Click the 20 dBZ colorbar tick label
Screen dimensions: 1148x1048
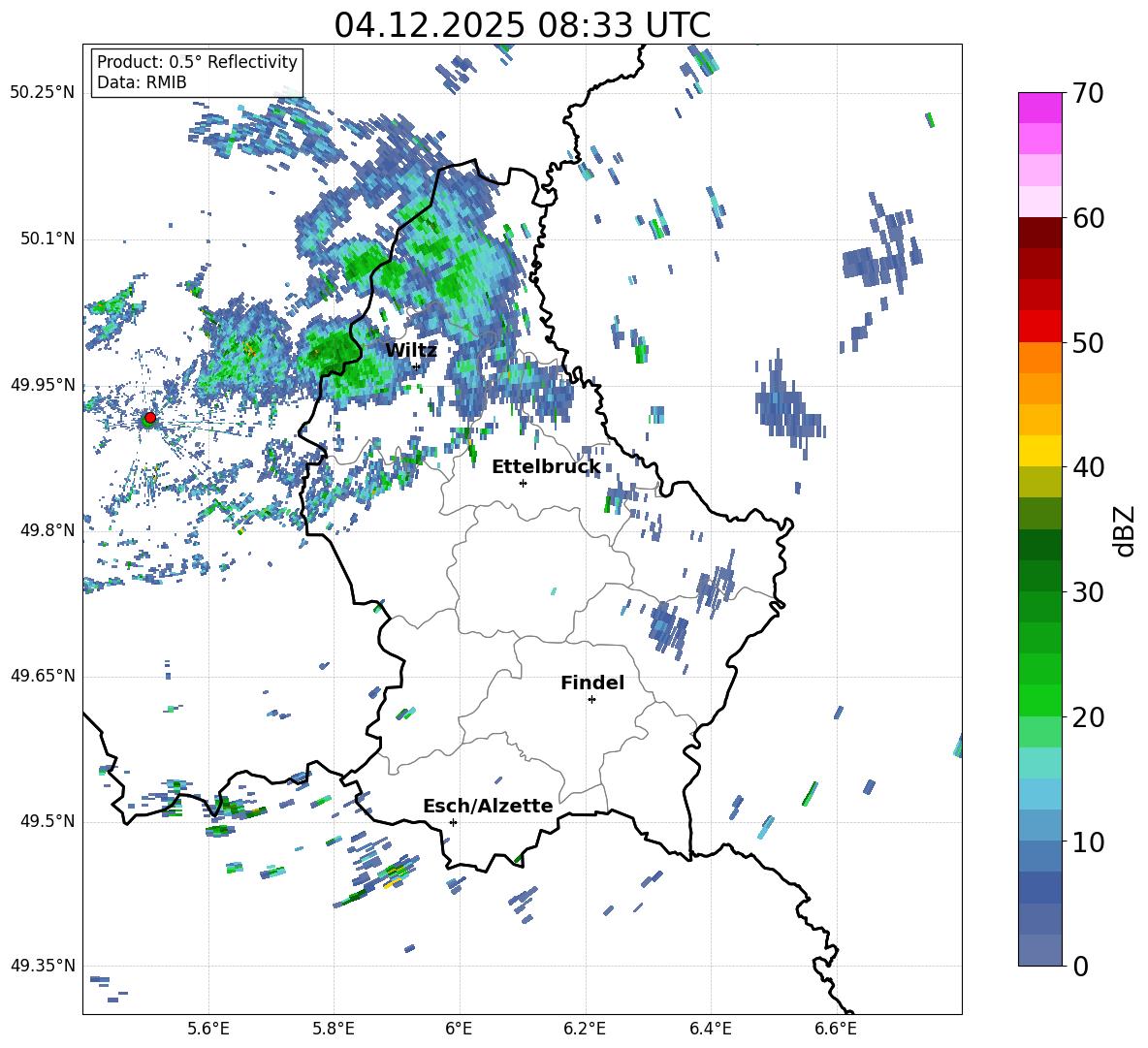point(1088,717)
